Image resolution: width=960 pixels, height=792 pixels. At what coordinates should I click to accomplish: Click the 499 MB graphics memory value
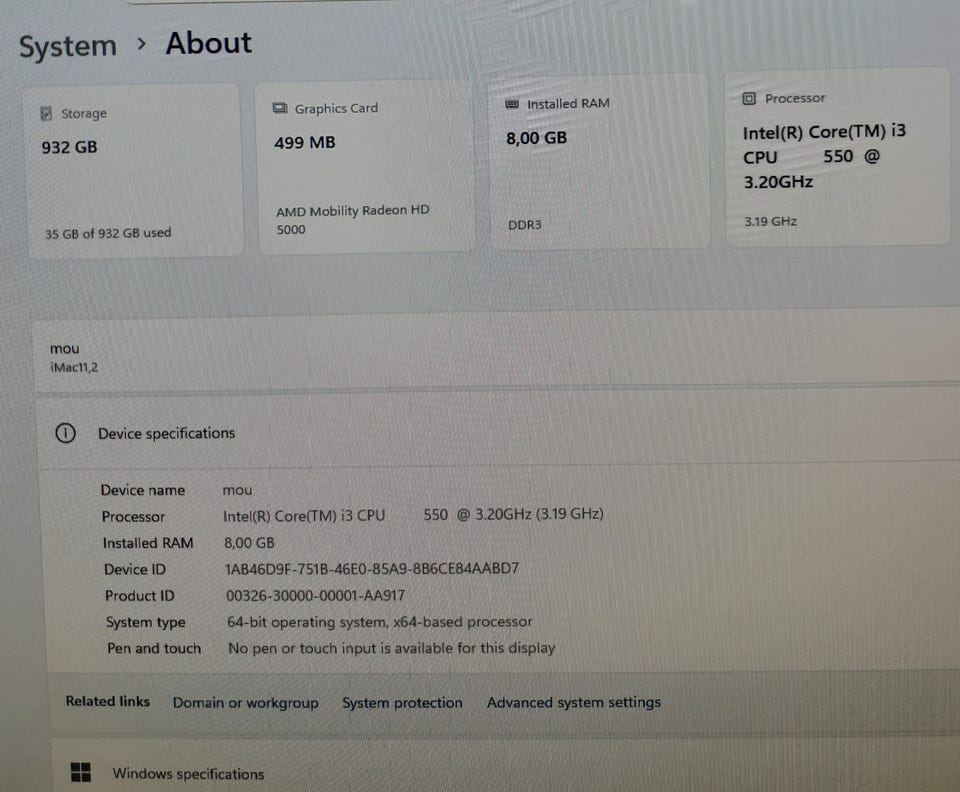tap(305, 143)
